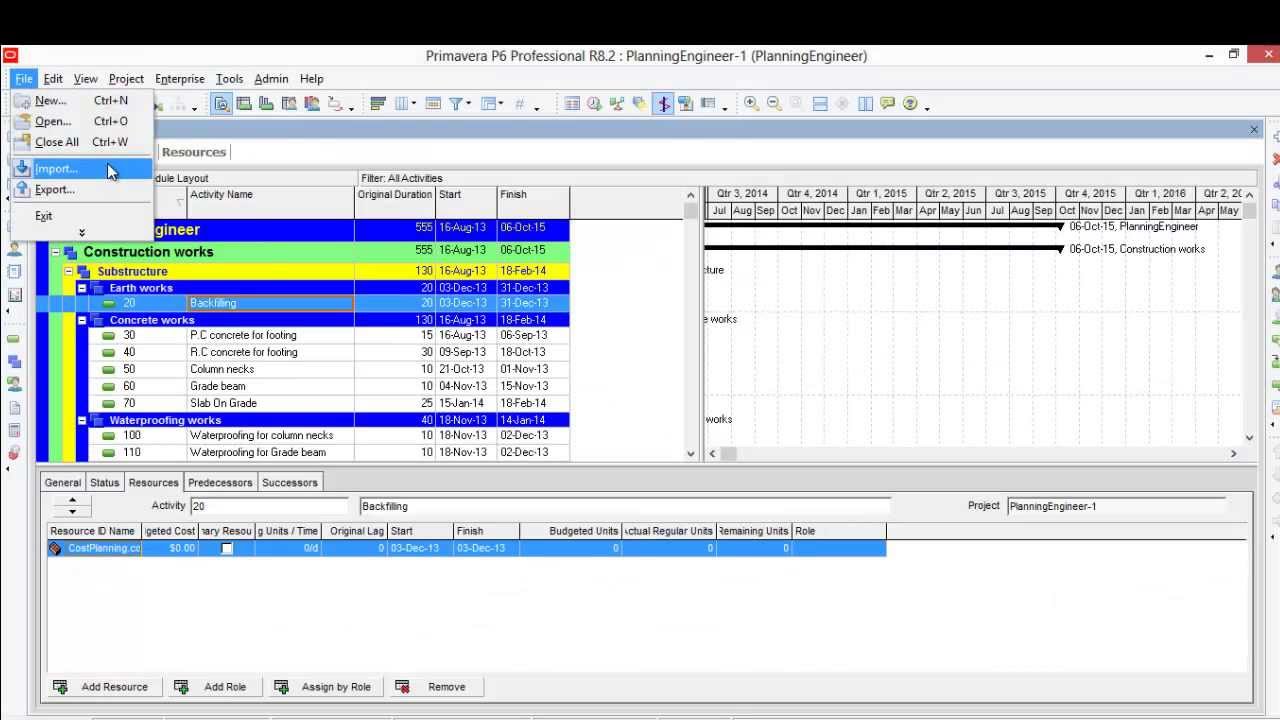This screenshot has width=1280, height=720.
Task: Open the Help toolbar options dropdown arrow
Action: (927, 107)
